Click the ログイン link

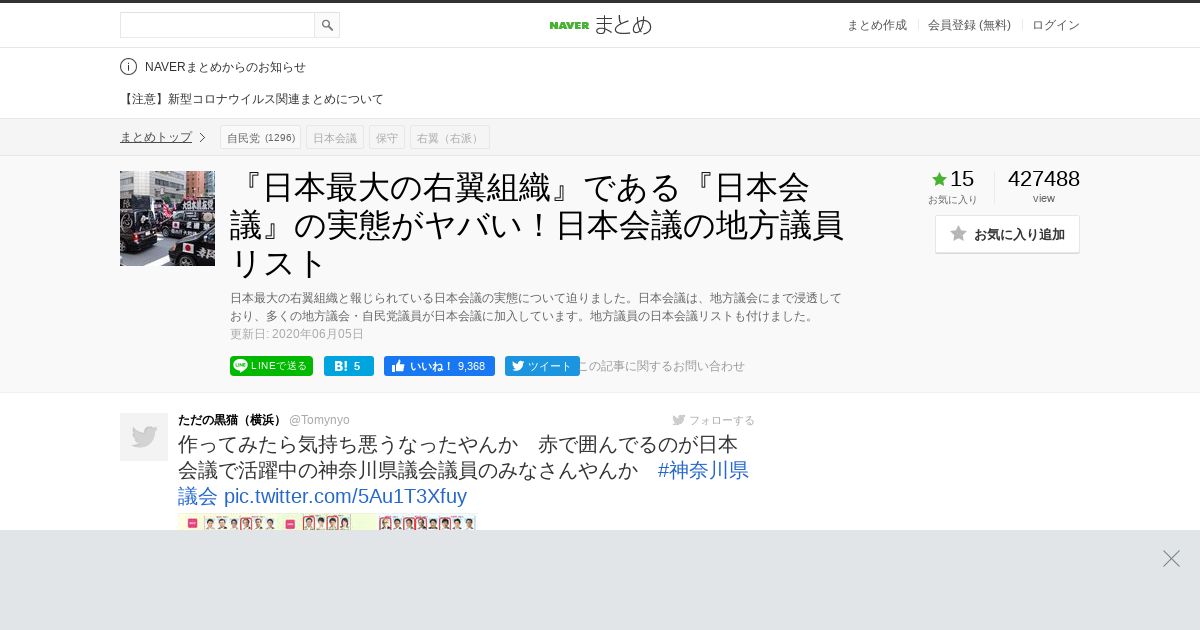coord(1056,25)
